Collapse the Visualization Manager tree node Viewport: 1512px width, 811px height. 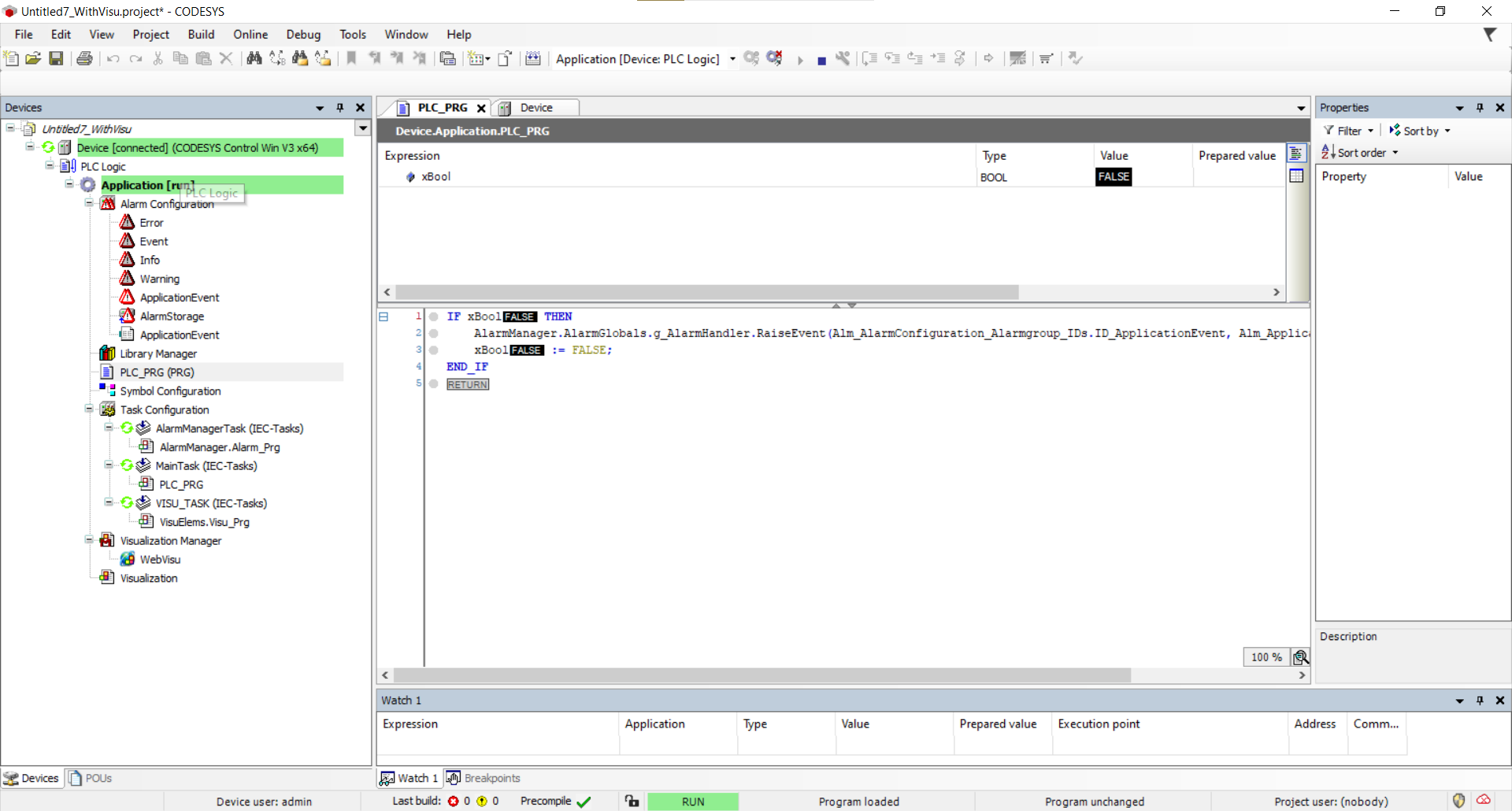tap(89, 539)
